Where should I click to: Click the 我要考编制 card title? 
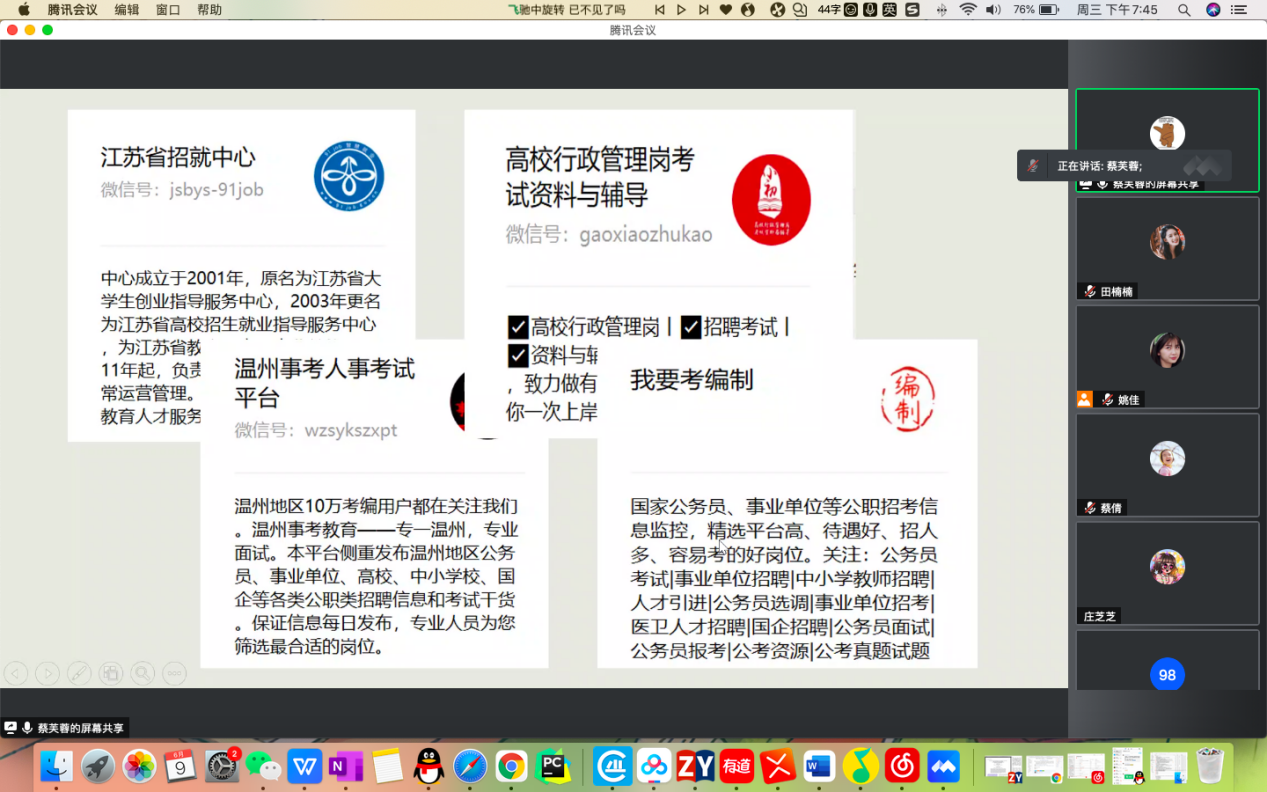click(x=692, y=380)
